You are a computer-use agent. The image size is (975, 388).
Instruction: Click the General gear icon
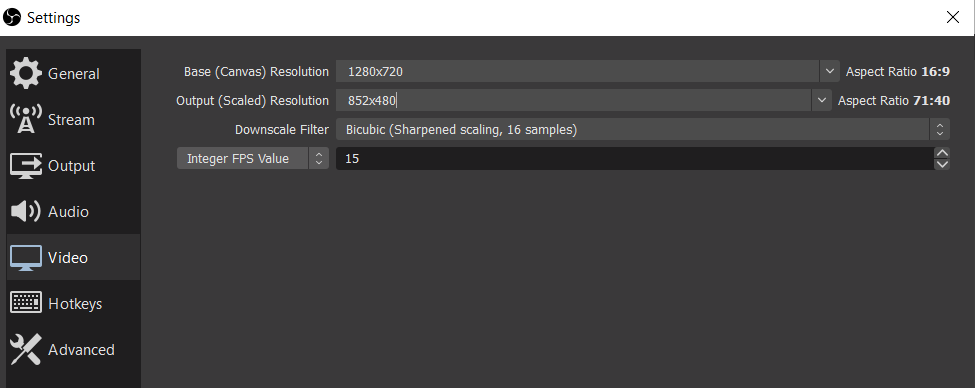(26, 73)
